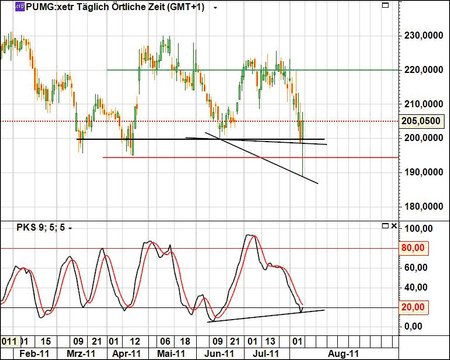Viewport: 450px width, 360px height.
Task: Click the 80,00 overbought level label
Action: click(413, 248)
